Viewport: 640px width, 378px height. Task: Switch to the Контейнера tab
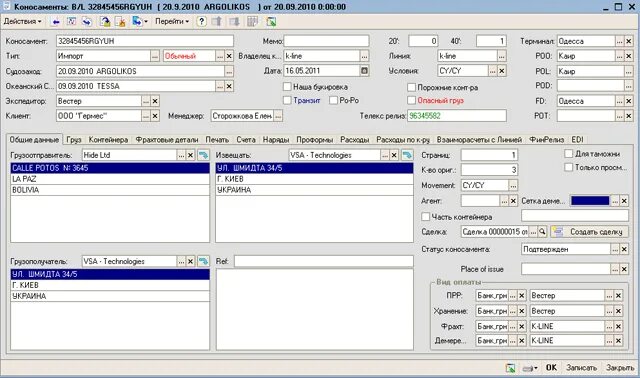pos(108,140)
